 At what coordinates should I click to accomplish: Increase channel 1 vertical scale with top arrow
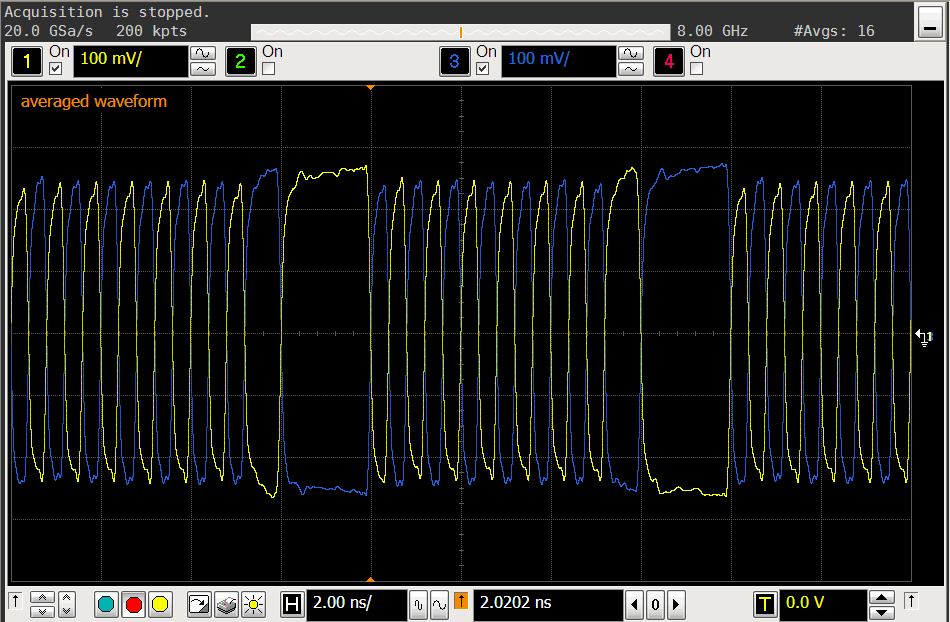point(203,53)
